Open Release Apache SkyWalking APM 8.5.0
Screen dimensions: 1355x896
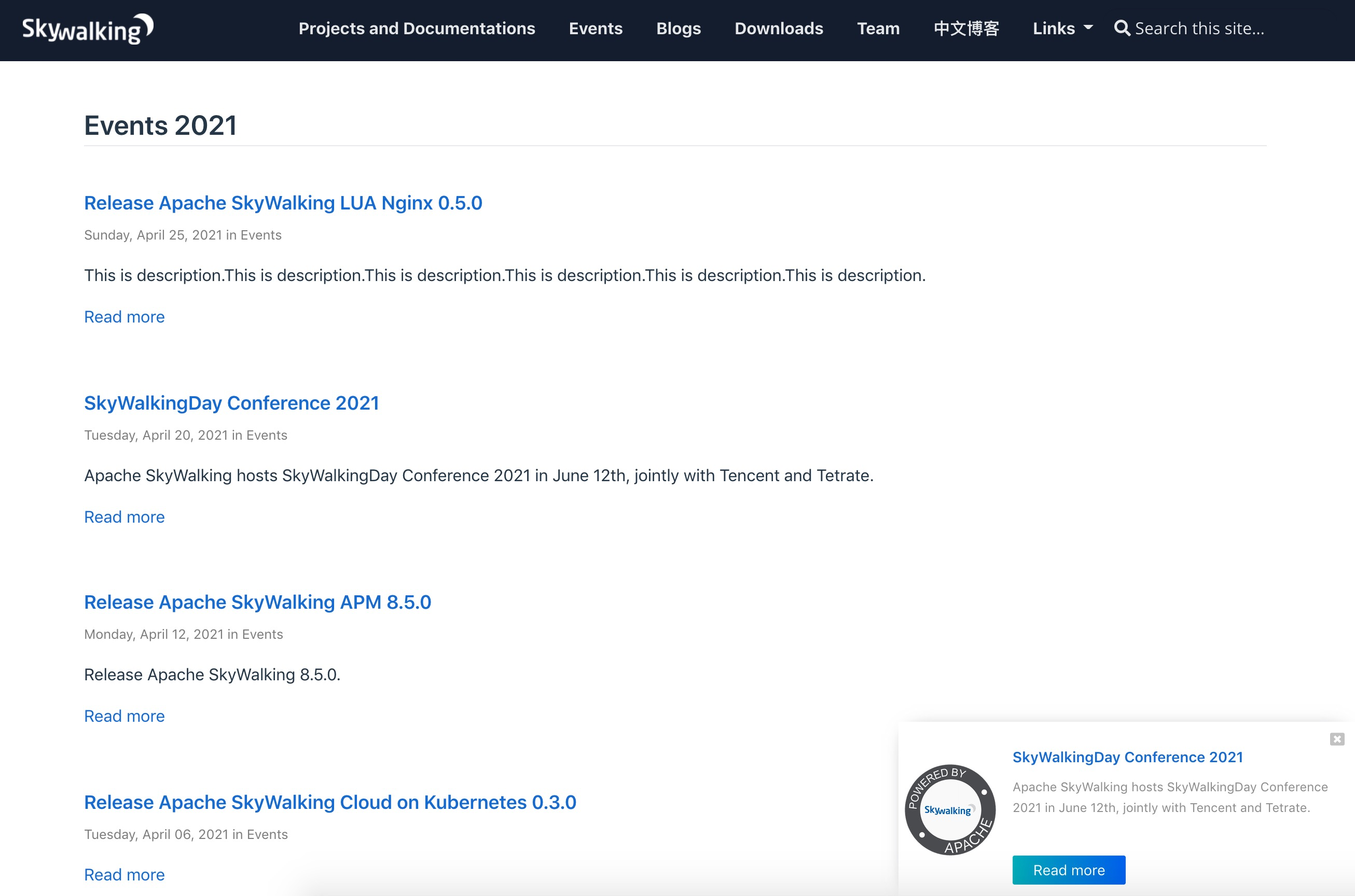point(257,603)
